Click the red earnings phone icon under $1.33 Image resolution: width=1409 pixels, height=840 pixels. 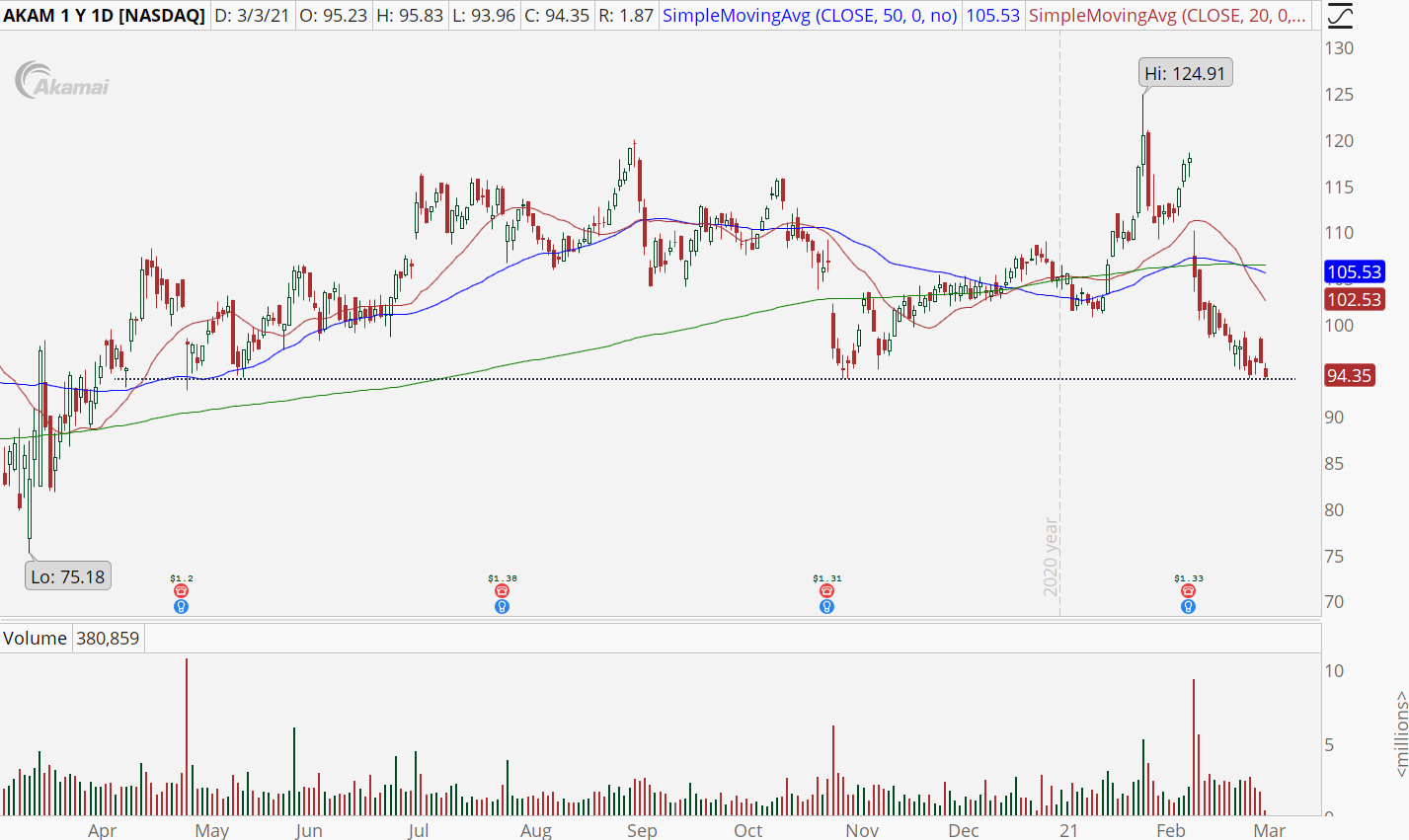[x=1188, y=591]
